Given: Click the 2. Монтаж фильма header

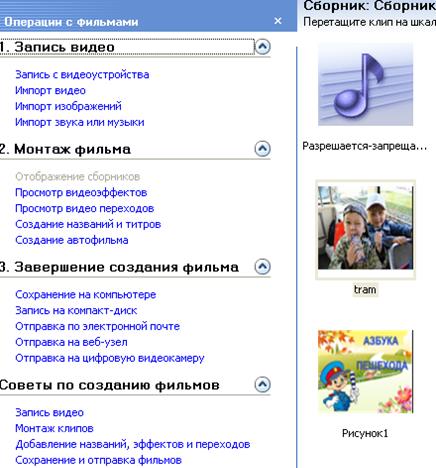Looking at the screenshot, I should tap(65, 149).
